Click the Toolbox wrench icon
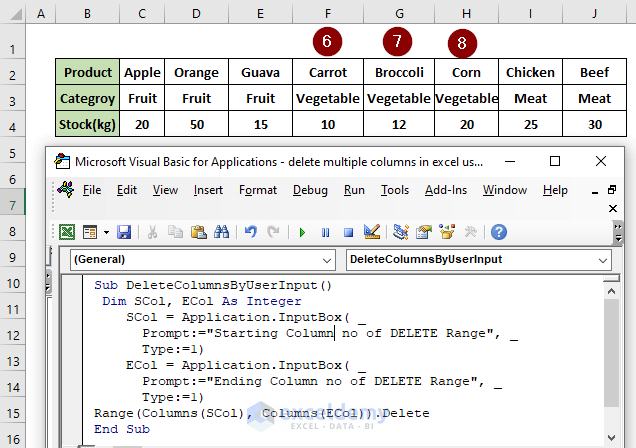The width and height of the screenshot is (636, 448). coord(471,232)
